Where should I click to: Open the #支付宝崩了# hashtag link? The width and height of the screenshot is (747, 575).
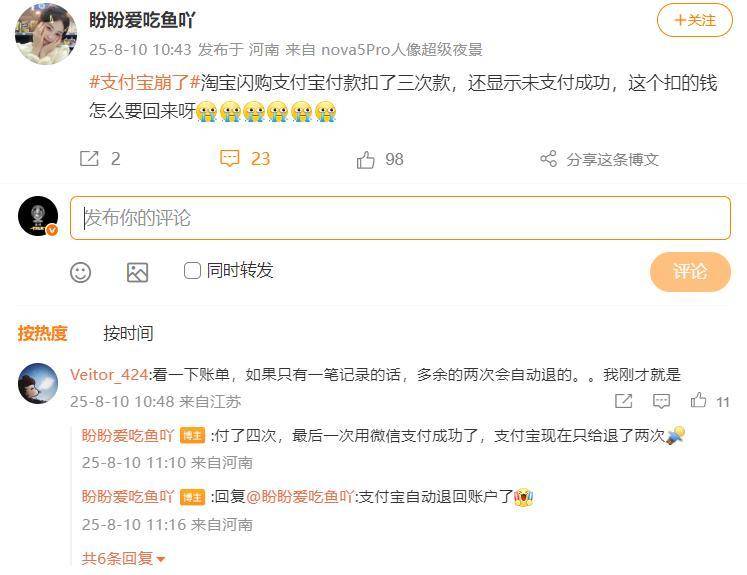click(144, 83)
